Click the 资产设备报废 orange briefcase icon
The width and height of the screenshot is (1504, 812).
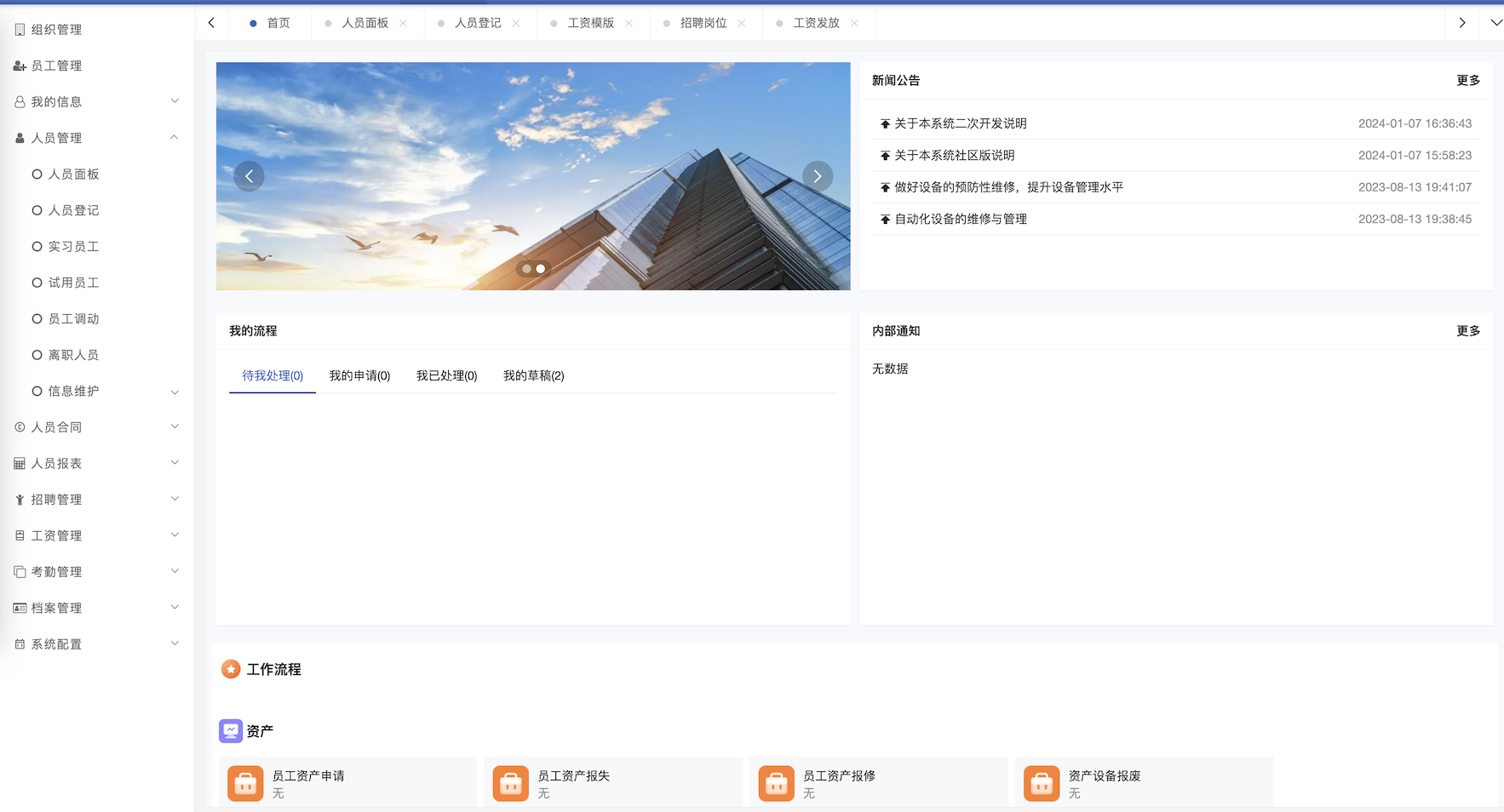[1042, 784]
